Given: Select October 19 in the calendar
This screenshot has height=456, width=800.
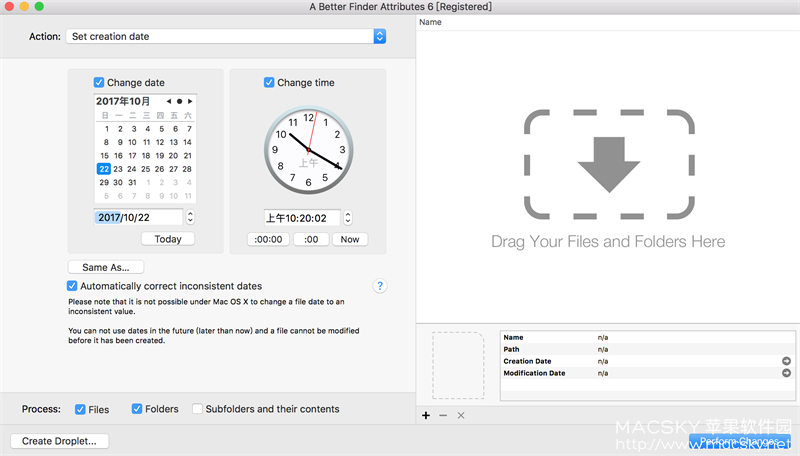Looking at the screenshot, I should click(x=160, y=156).
